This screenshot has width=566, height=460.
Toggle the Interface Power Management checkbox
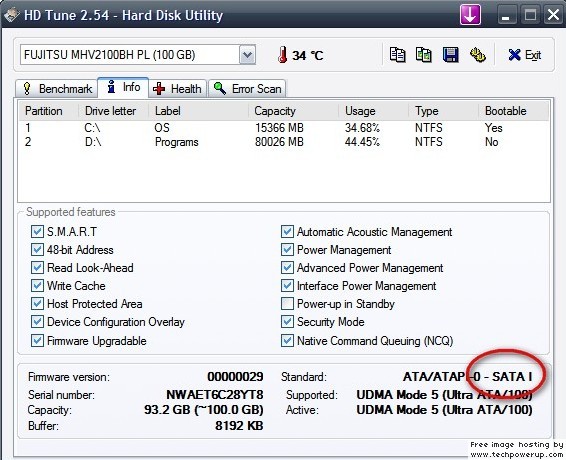click(287, 286)
